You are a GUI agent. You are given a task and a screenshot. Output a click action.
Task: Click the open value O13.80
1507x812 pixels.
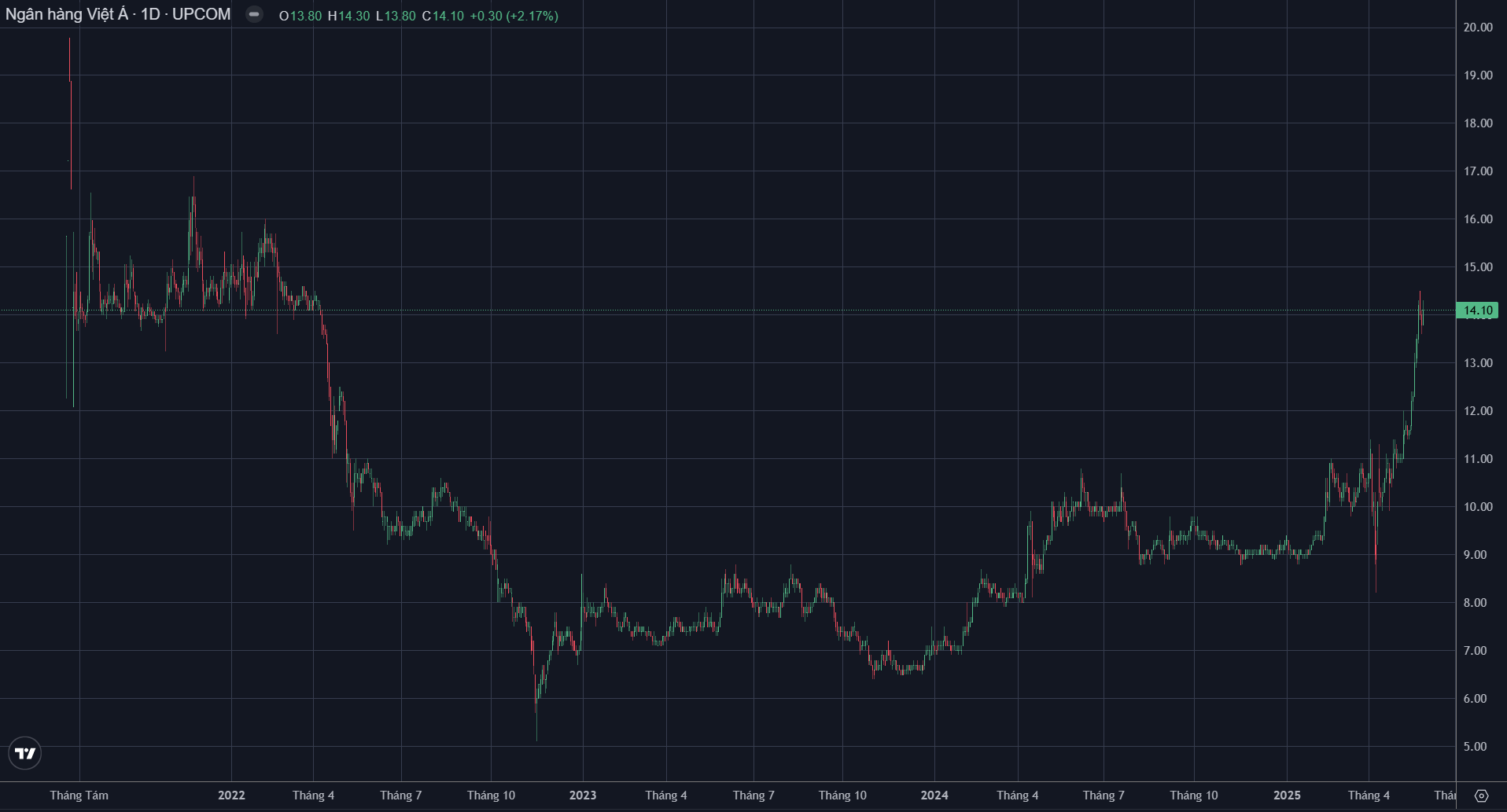(300, 16)
